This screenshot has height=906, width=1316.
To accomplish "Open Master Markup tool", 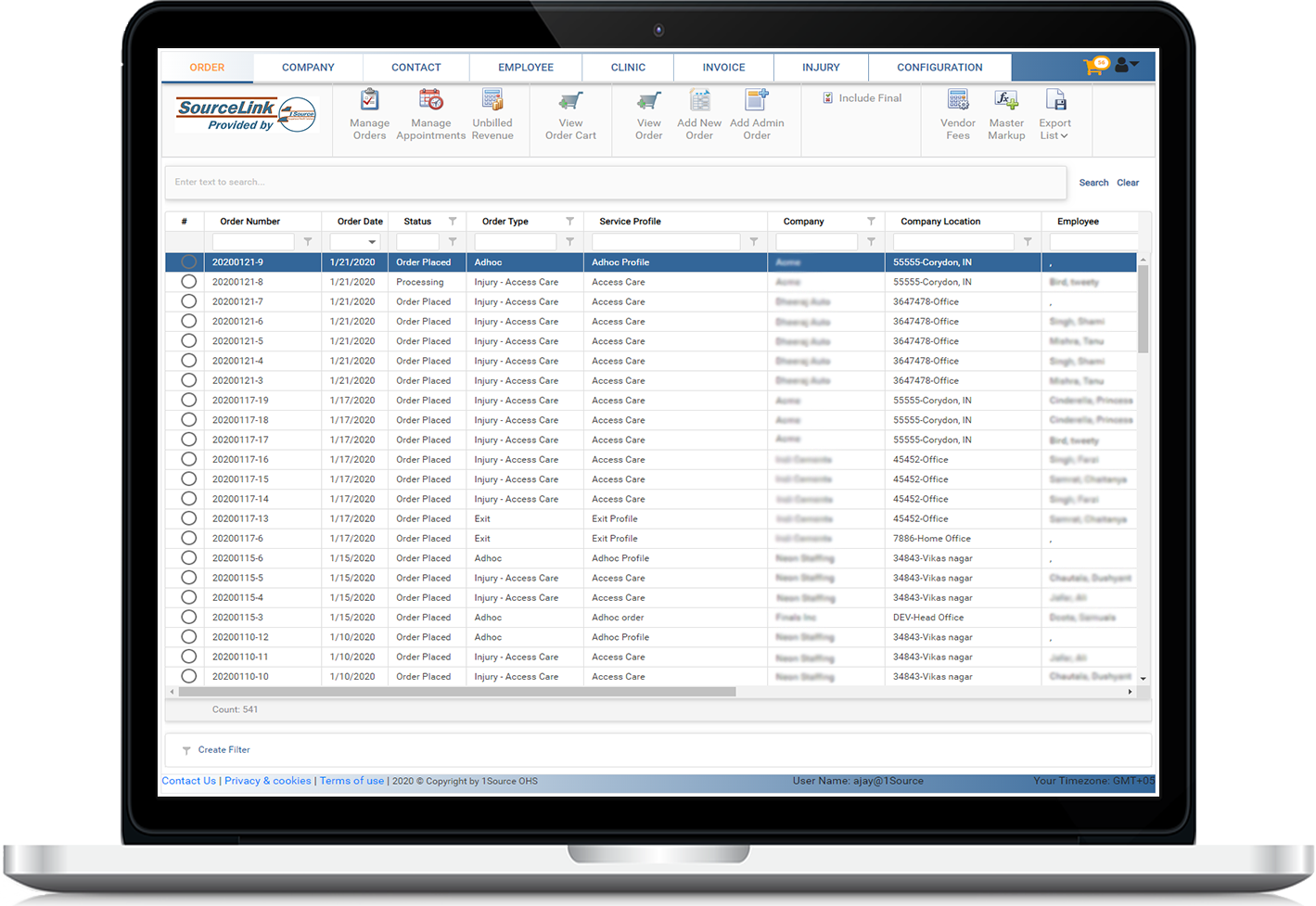I will (x=1006, y=101).
